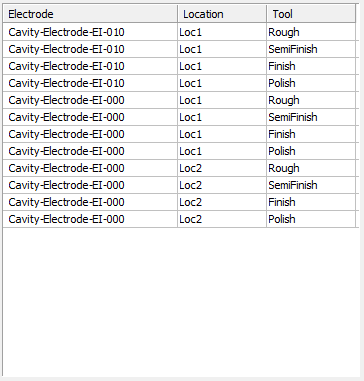Select the EI-010 Loc1 Polish row
This screenshot has width=364, height=381.
[179, 83]
